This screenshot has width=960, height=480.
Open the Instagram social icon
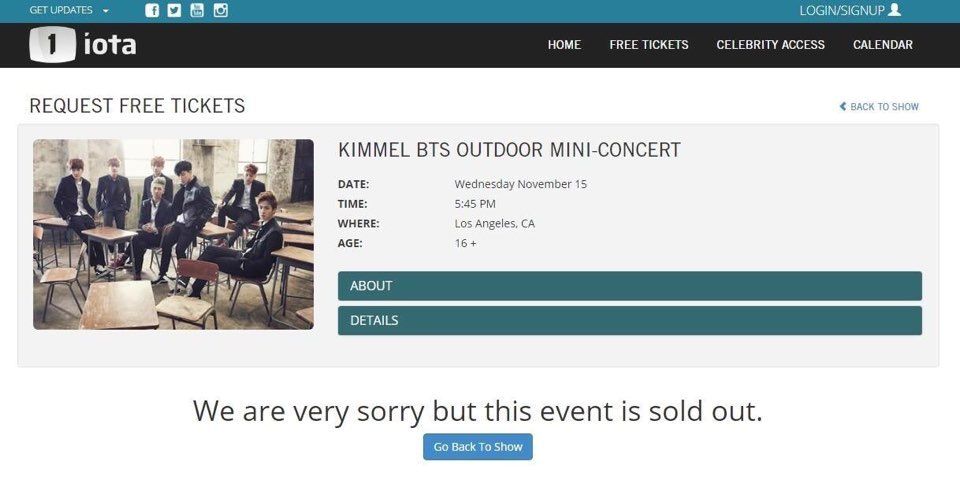[220, 10]
